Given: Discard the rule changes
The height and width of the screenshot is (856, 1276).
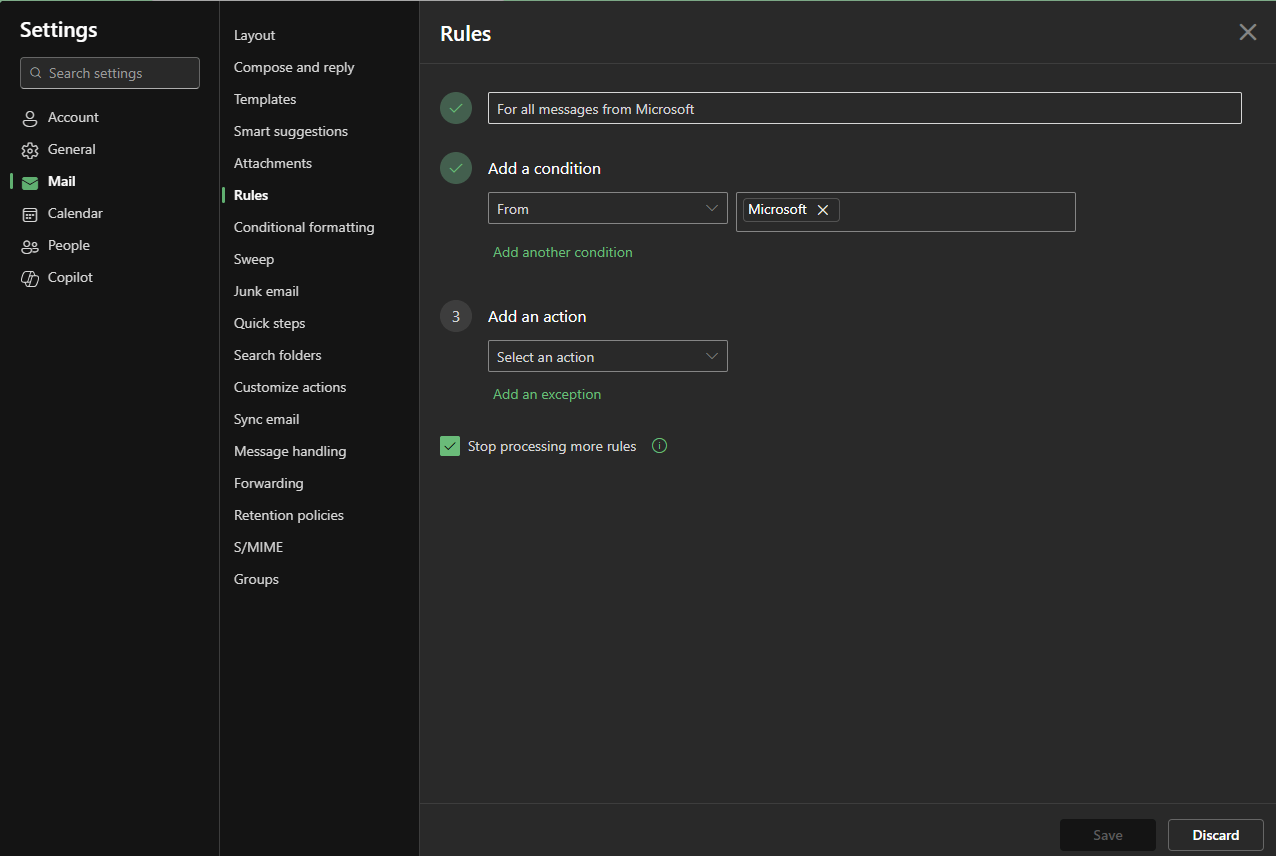Looking at the screenshot, I should tap(1215, 835).
